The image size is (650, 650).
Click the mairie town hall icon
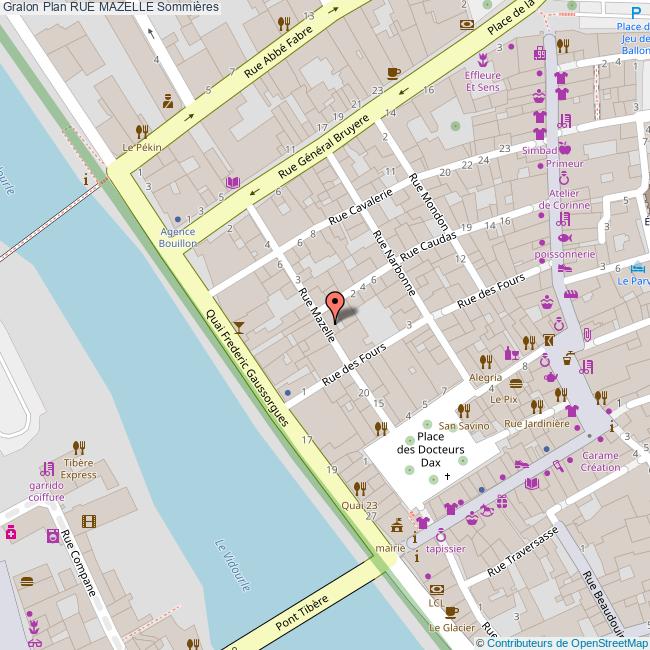click(x=398, y=524)
